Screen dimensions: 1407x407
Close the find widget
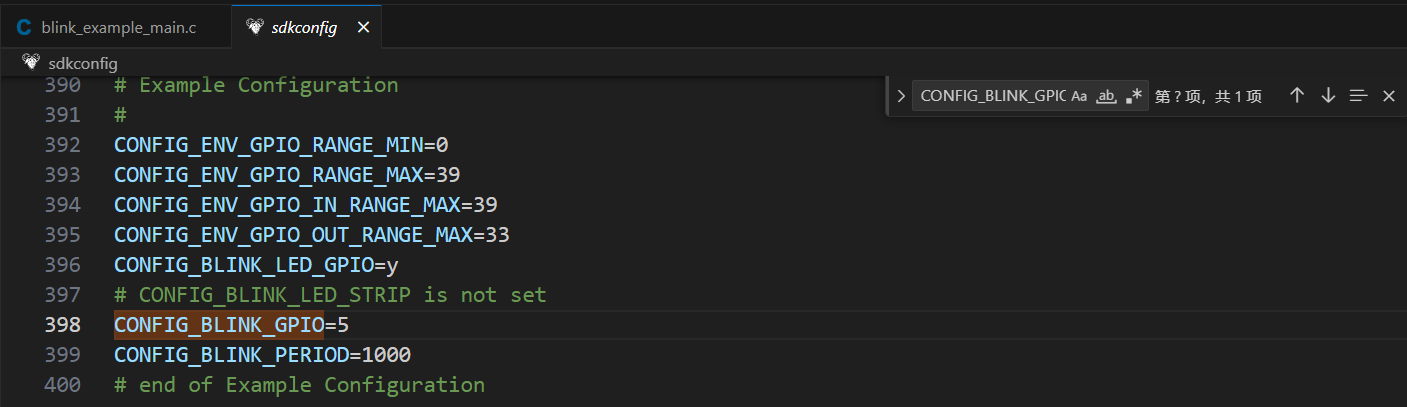(1388, 96)
